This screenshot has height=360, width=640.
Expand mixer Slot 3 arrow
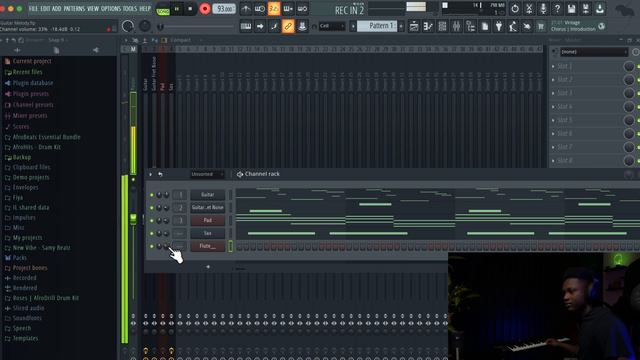click(x=553, y=93)
